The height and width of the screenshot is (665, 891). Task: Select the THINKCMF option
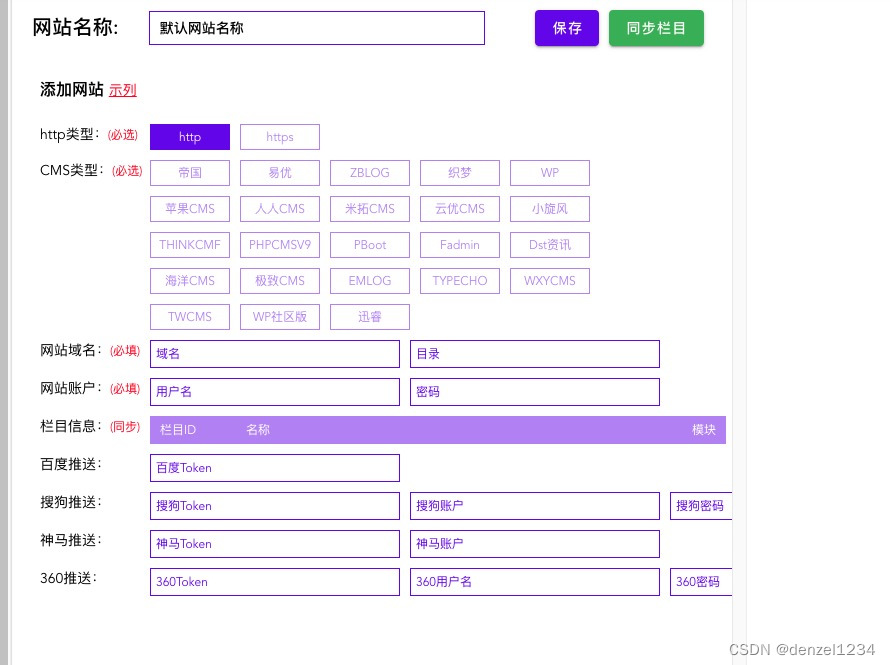(190, 245)
